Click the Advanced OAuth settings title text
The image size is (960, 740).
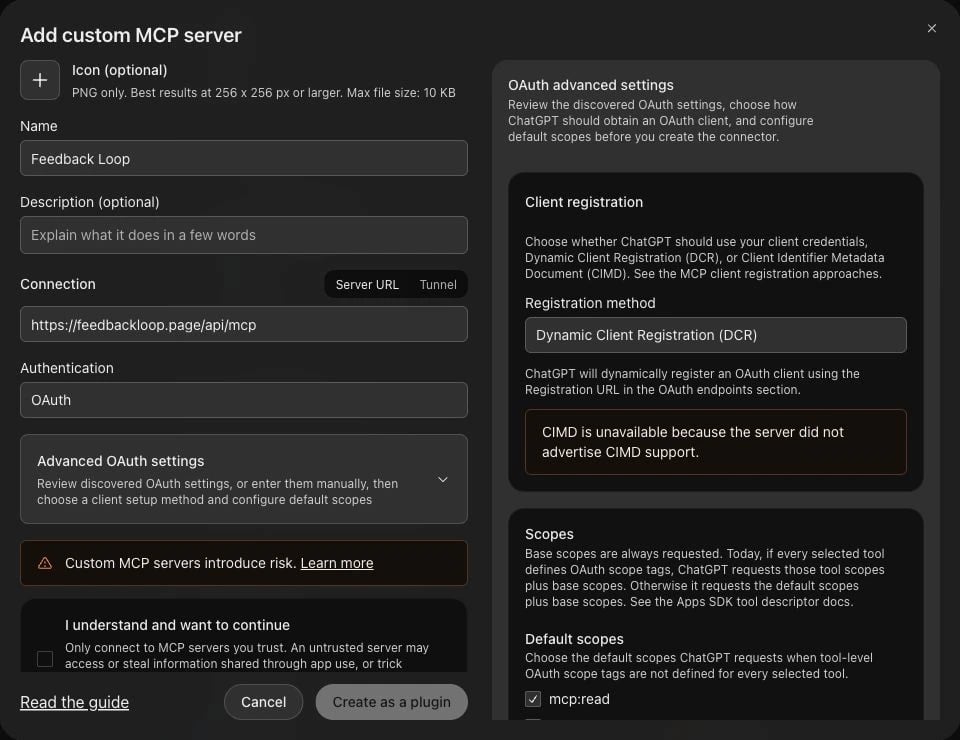[121, 461]
